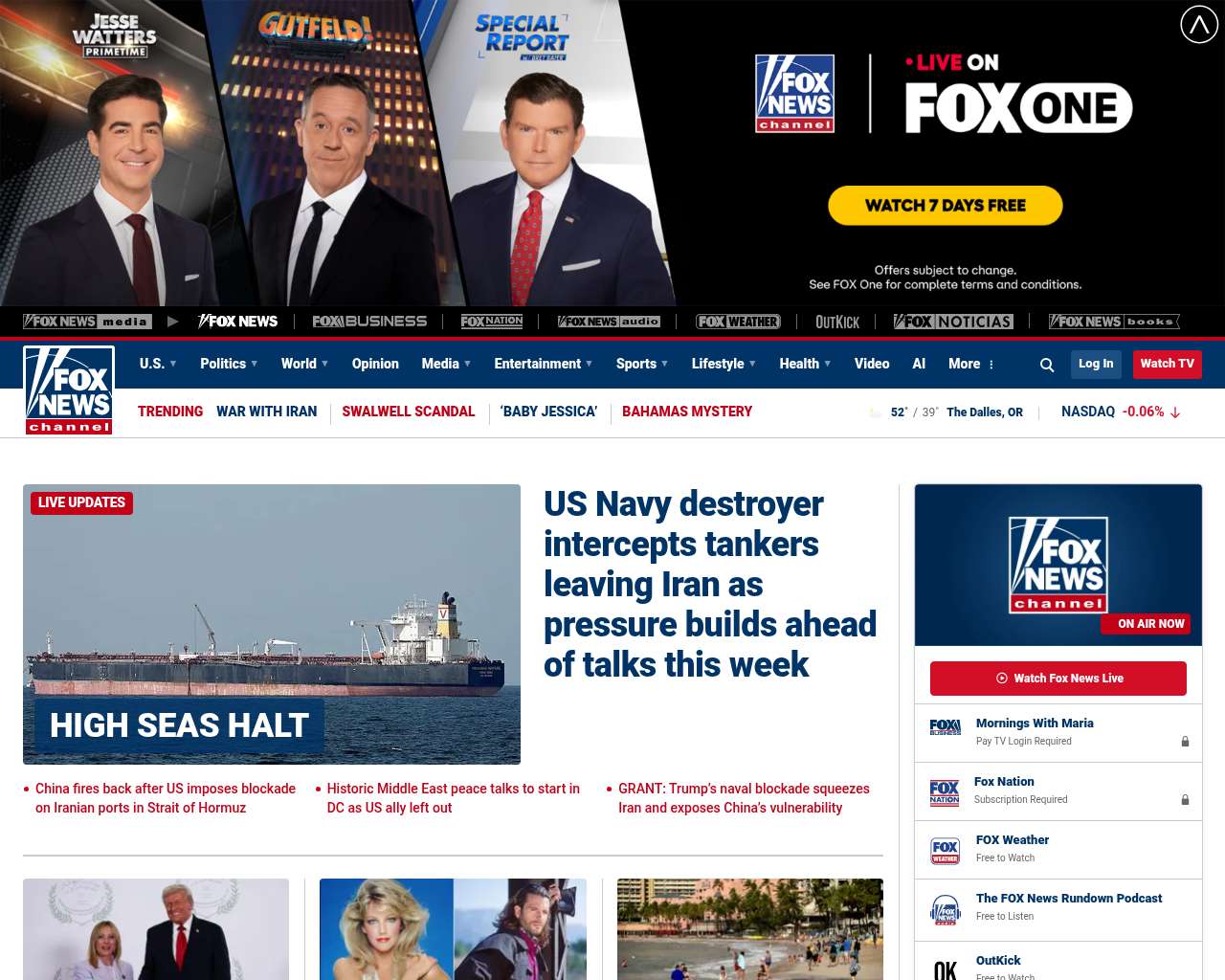Click the Watch Fox News Live button
1225x980 pixels.
1058,679
